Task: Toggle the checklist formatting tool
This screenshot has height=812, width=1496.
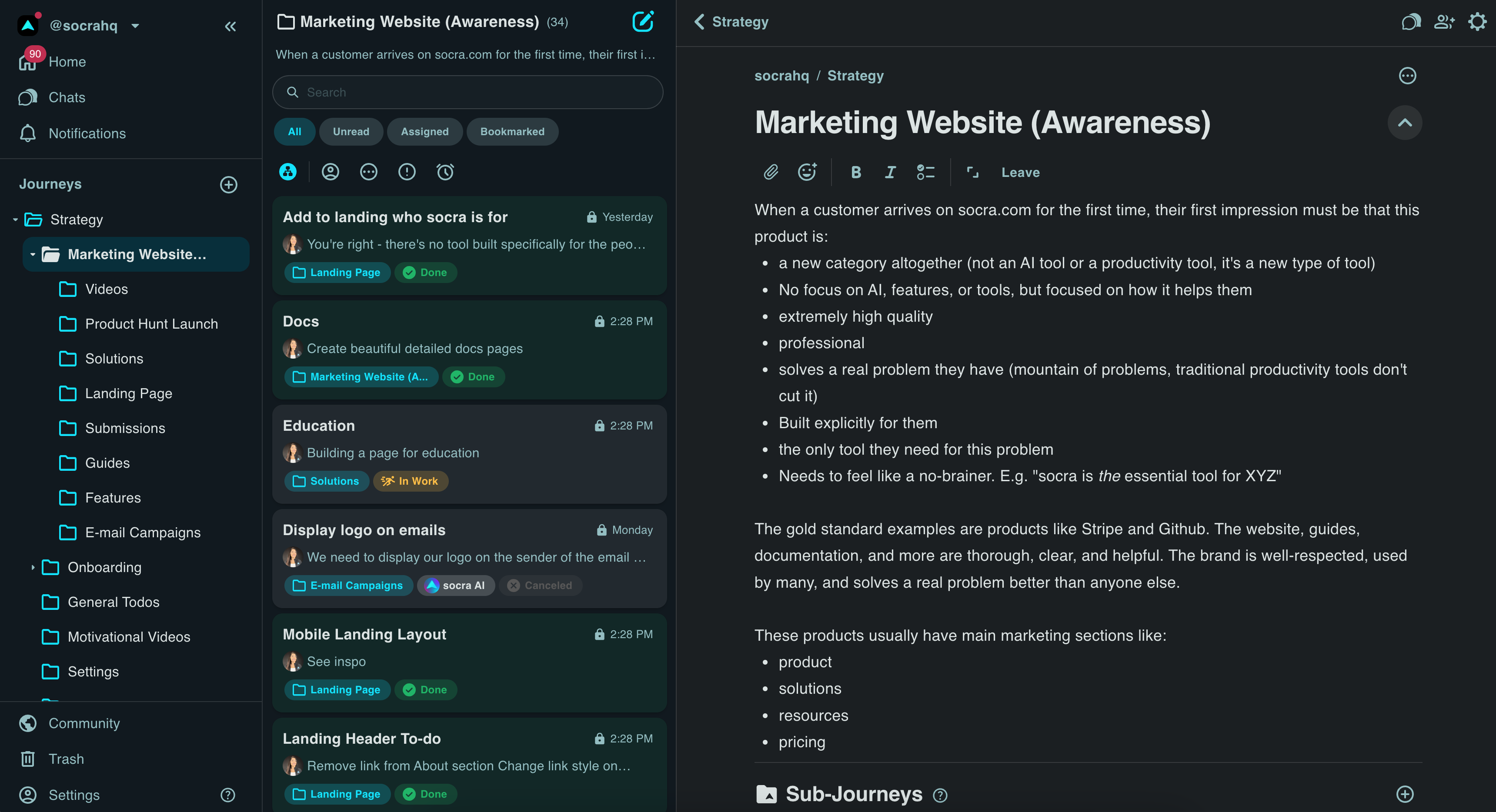Action: coord(926,173)
